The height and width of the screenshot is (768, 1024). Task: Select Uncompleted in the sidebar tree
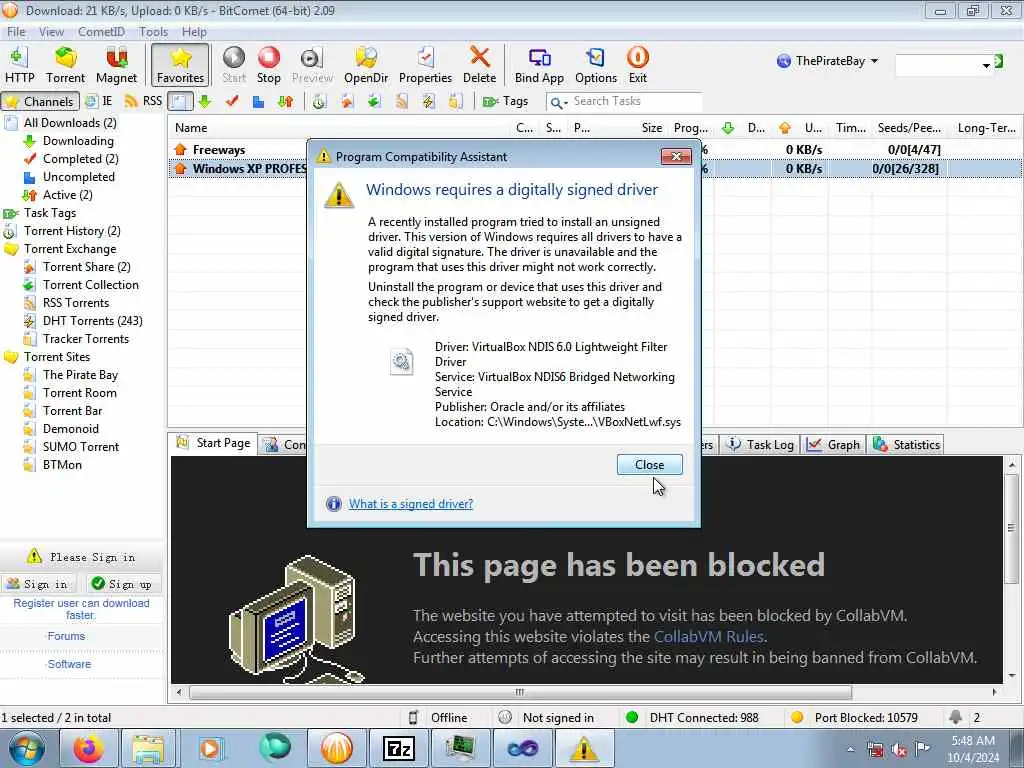[x=78, y=177]
